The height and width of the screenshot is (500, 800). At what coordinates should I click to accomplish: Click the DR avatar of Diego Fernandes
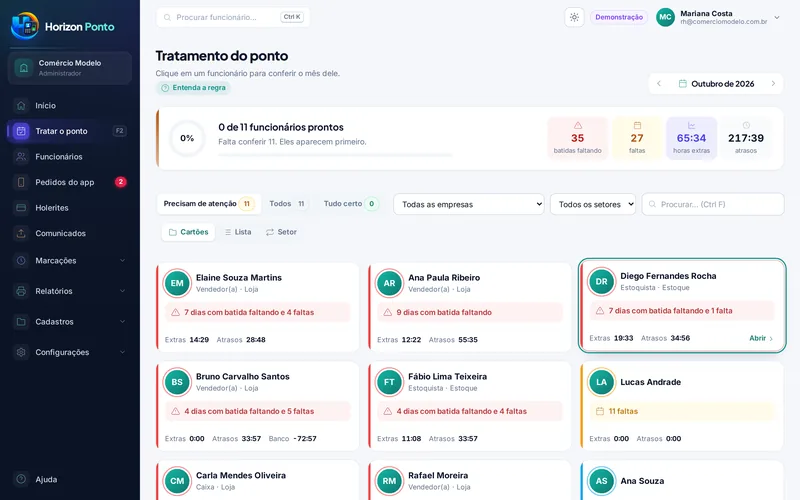602,282
